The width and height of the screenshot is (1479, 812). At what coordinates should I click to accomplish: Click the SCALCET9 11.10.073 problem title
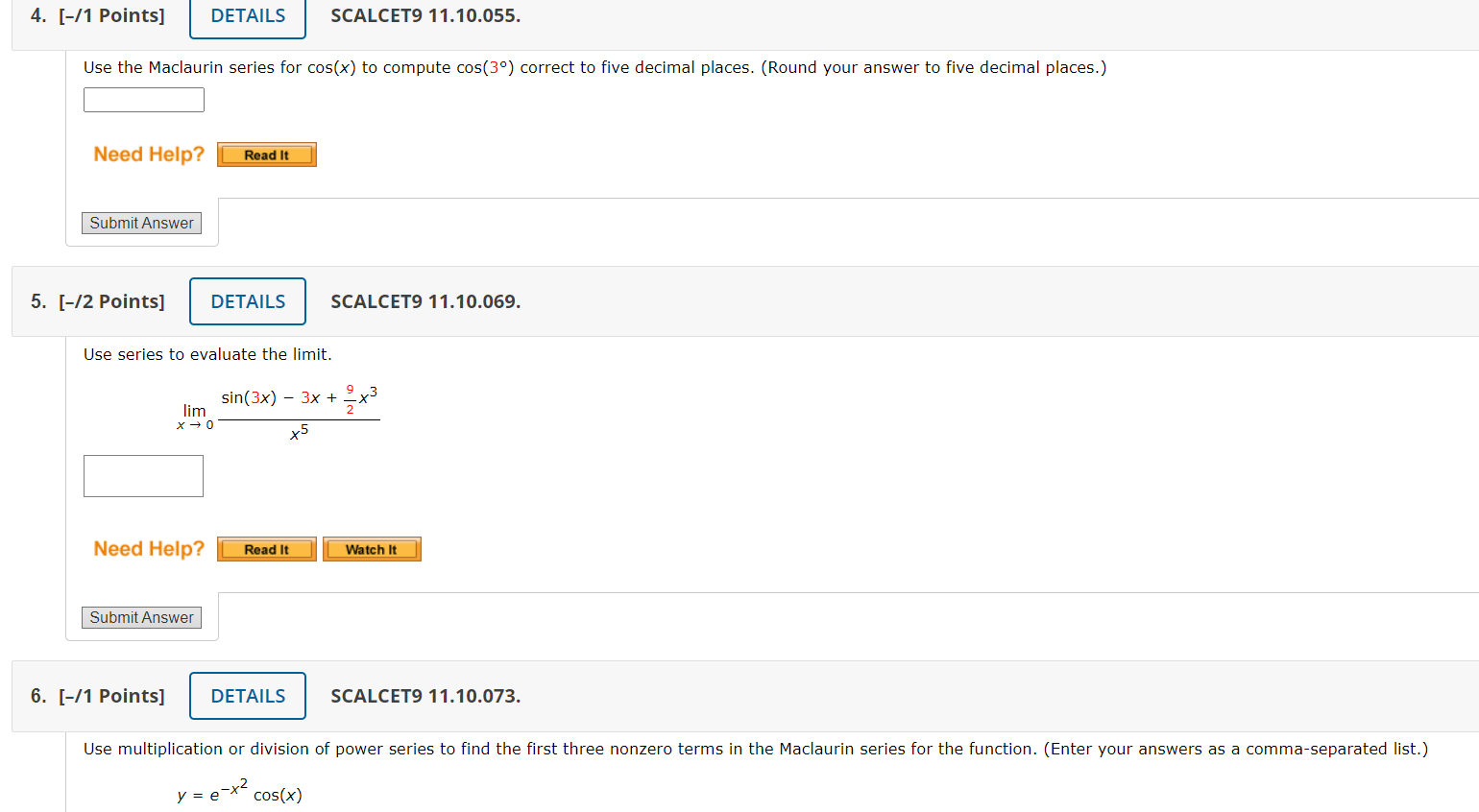[424, 696]
